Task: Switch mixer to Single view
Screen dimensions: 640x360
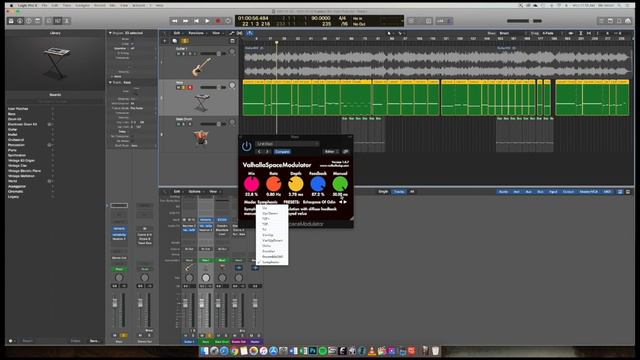Action: 383,191
